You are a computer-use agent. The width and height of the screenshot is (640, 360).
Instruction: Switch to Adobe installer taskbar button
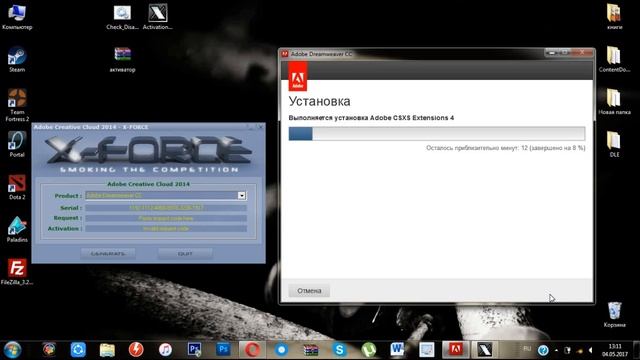click(456, 350)
